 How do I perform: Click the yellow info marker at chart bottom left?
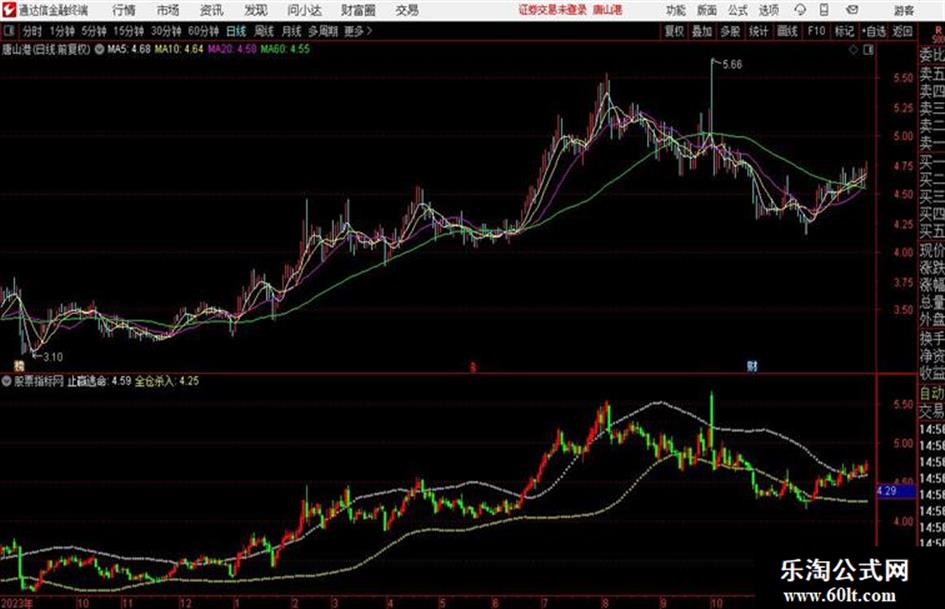pyautogui.click(x=19, y=365)
